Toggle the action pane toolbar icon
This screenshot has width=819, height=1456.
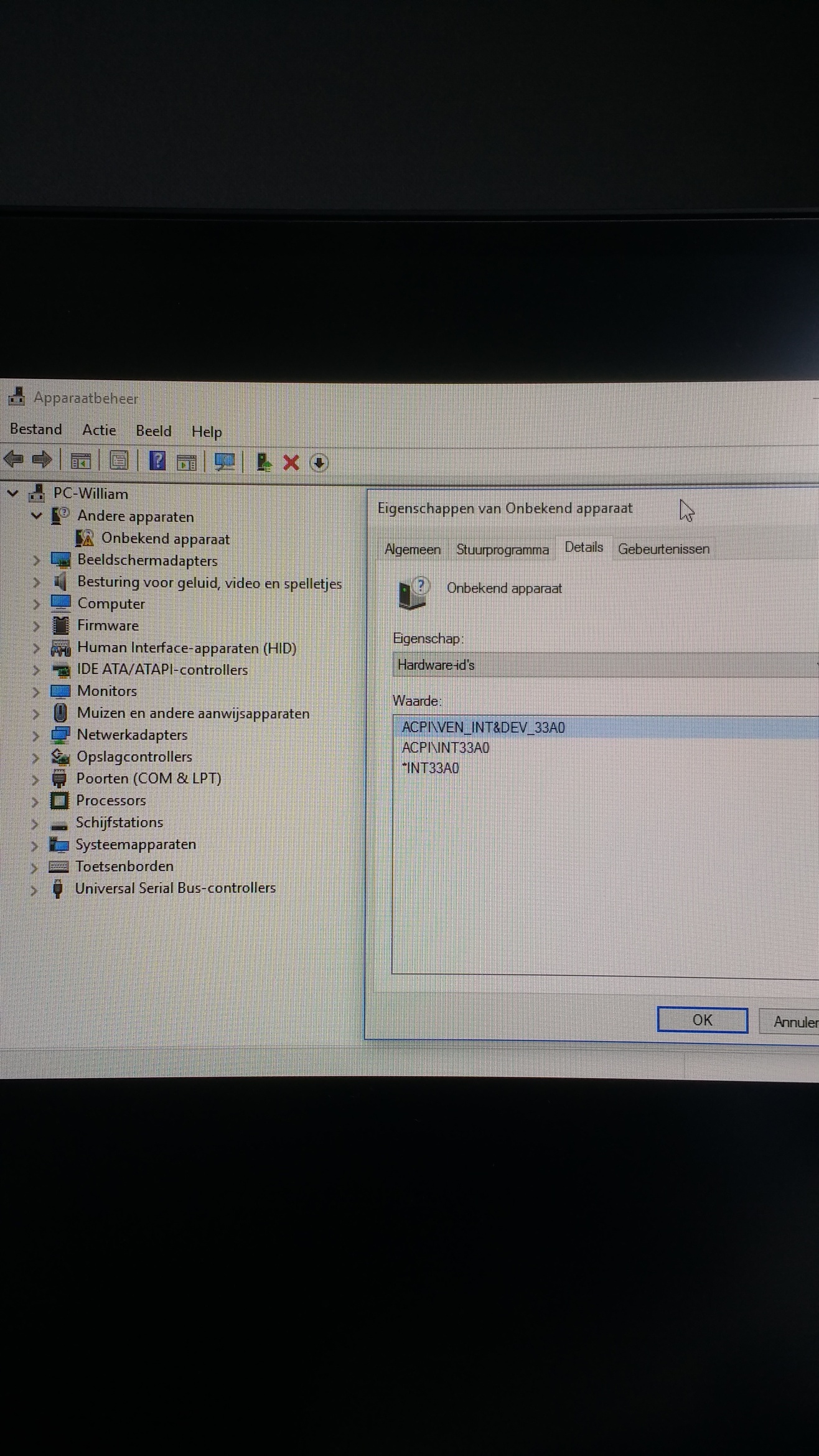(x=187, y=462)
